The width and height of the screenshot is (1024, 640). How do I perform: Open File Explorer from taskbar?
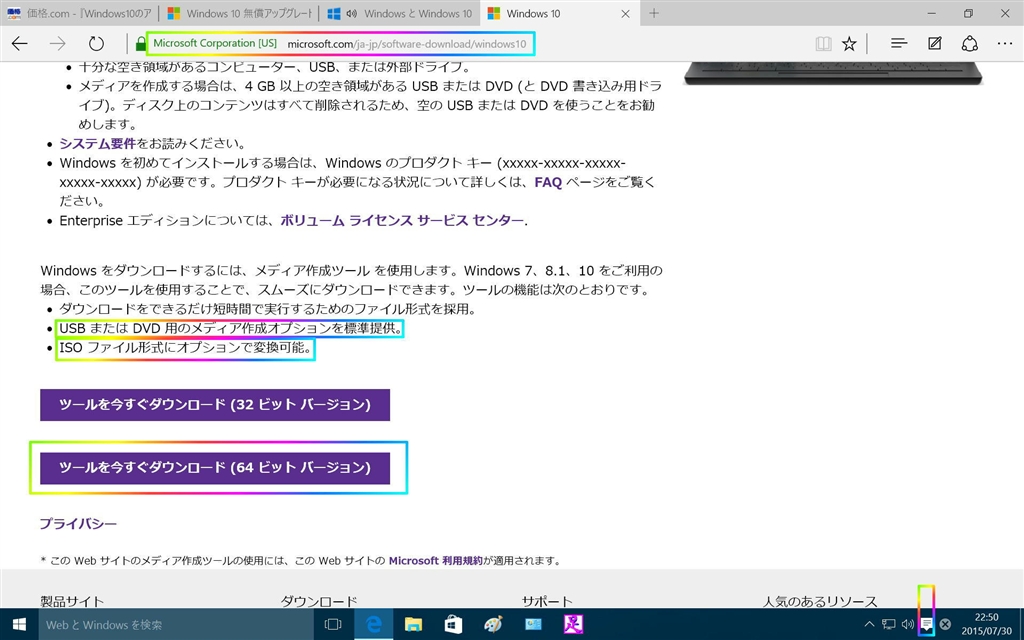click(413, 624)
